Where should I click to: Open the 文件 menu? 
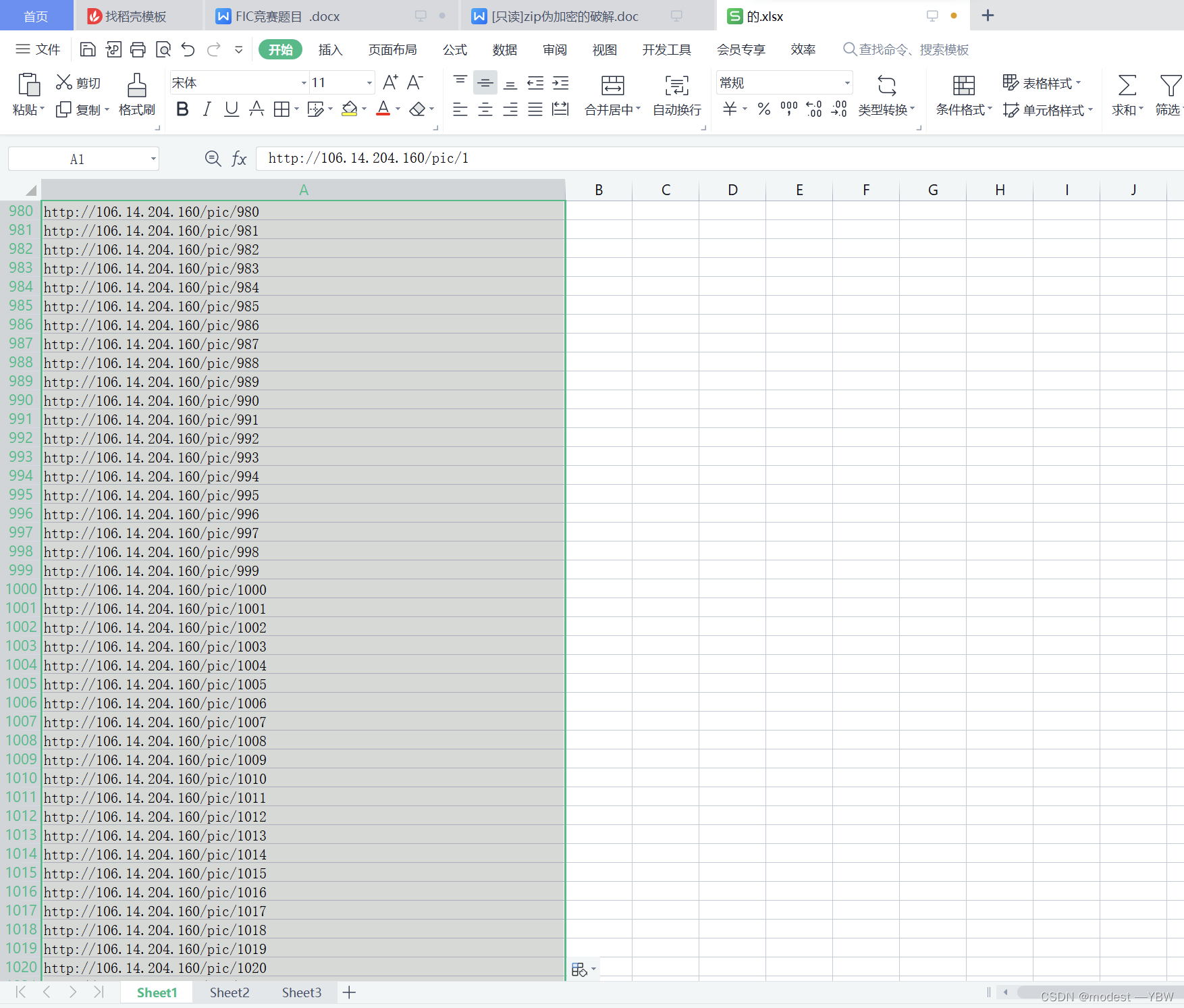coord(38,49)
